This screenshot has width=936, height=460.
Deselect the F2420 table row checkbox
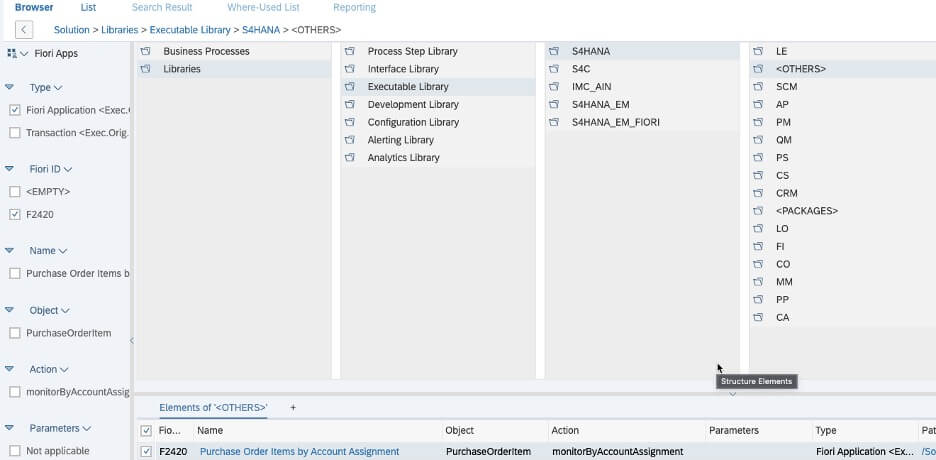coord(146,452)
